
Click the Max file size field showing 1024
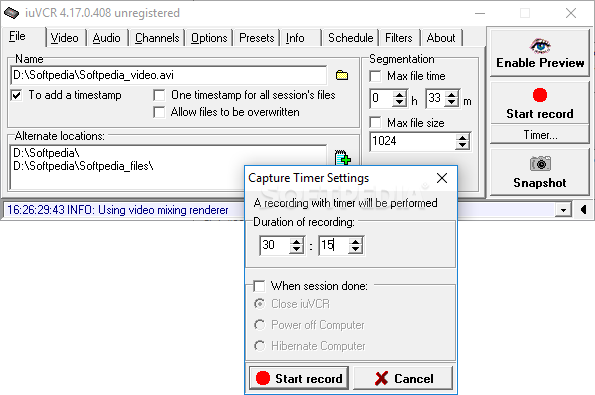coord(412,142)
